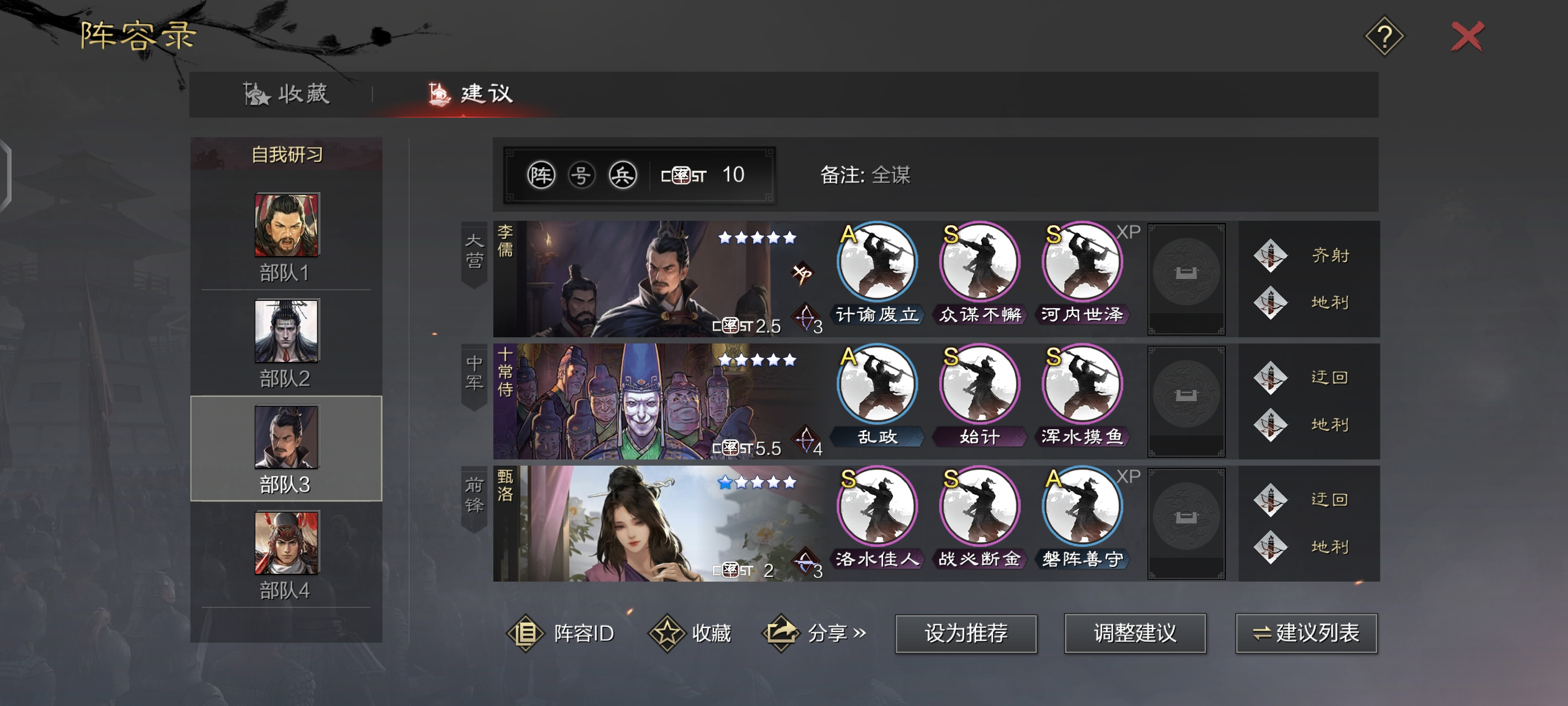Click the archer range icon on 十常侍 card
Screen dimensions: 1568x706
[x=808, y=440]
